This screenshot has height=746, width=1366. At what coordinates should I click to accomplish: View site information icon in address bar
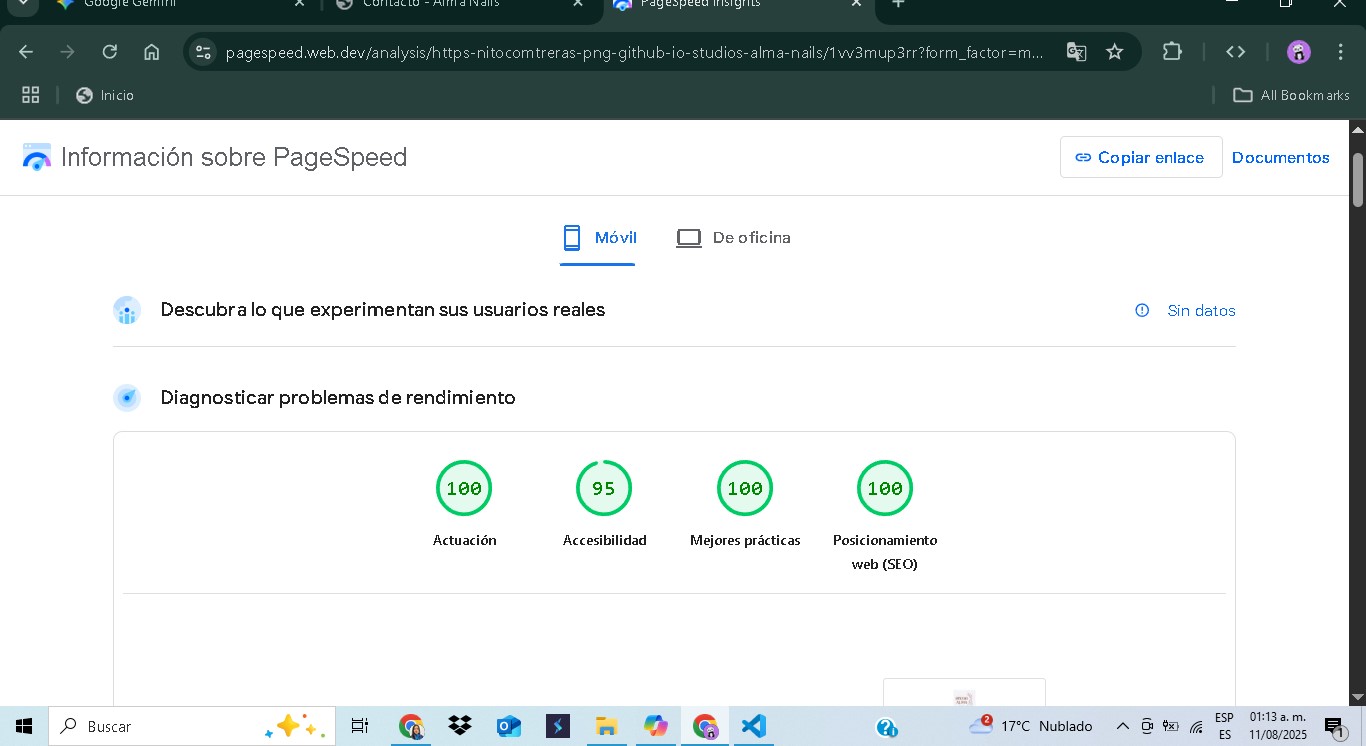[203, 52]
